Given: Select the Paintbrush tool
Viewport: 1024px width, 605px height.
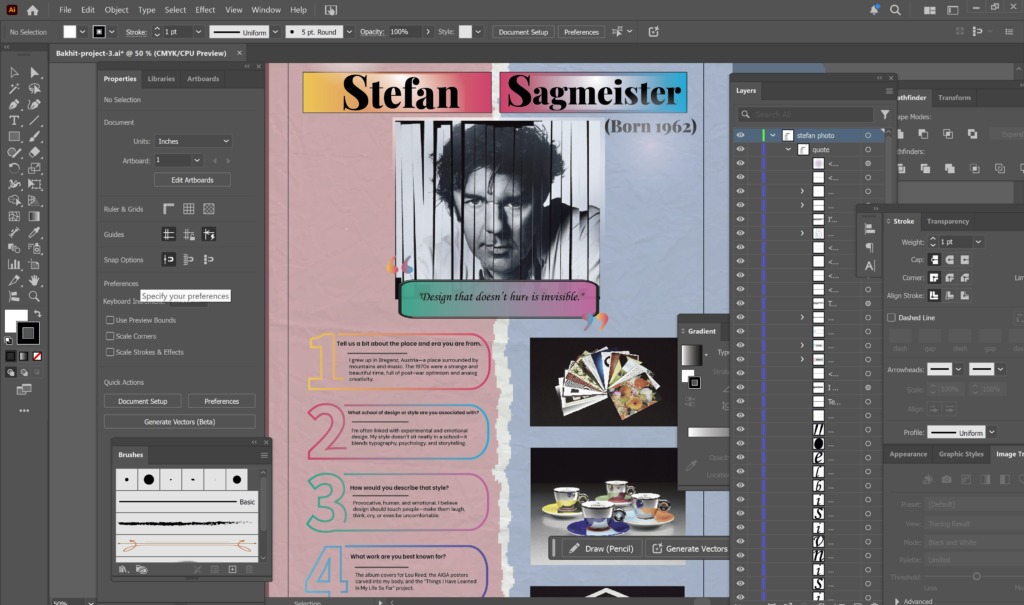Looking at the screenshot, I should point(35,137).
